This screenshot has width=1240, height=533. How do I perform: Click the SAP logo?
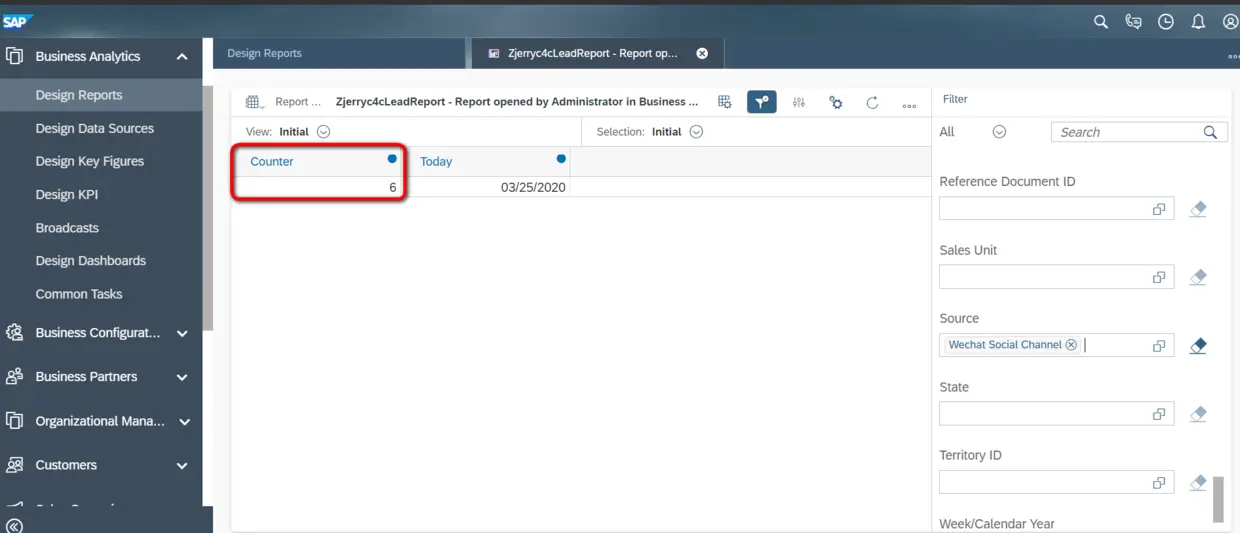coord(17,20)
